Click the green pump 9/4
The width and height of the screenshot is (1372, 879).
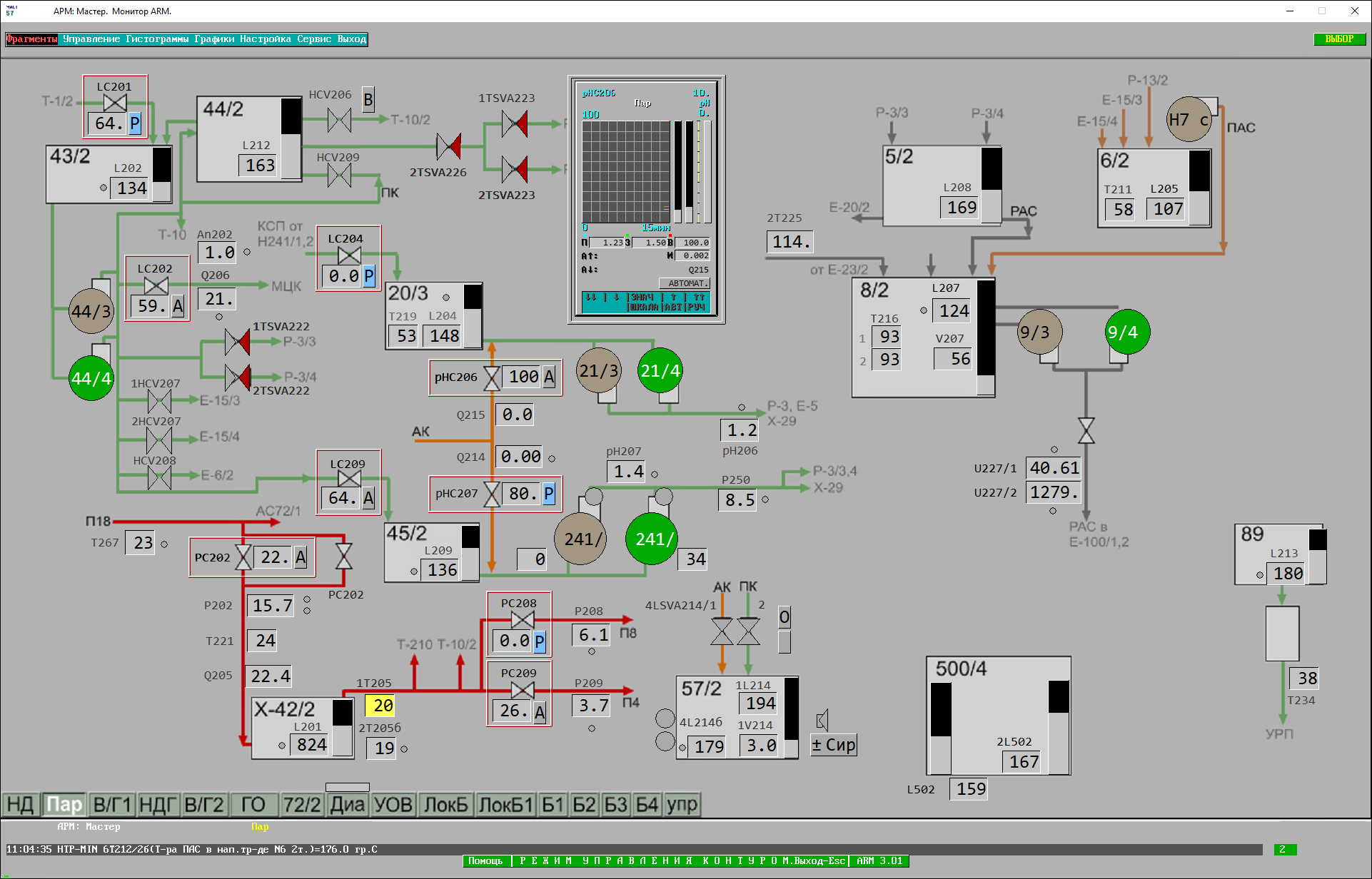(1127, 332)
